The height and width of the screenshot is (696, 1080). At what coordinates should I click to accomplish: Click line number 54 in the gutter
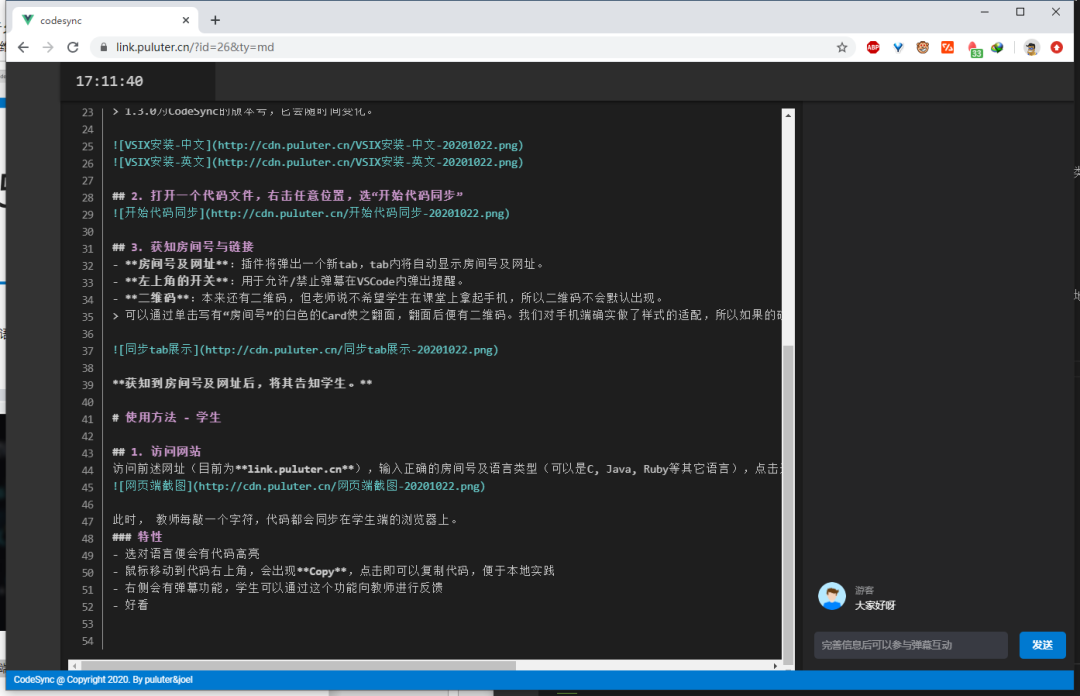(87, 642)
